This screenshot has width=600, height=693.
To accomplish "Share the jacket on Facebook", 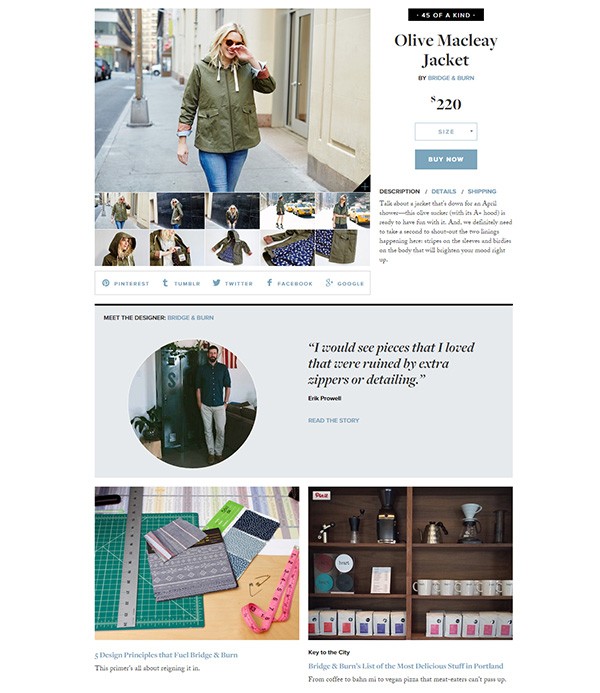I will [x=289, y=283].
